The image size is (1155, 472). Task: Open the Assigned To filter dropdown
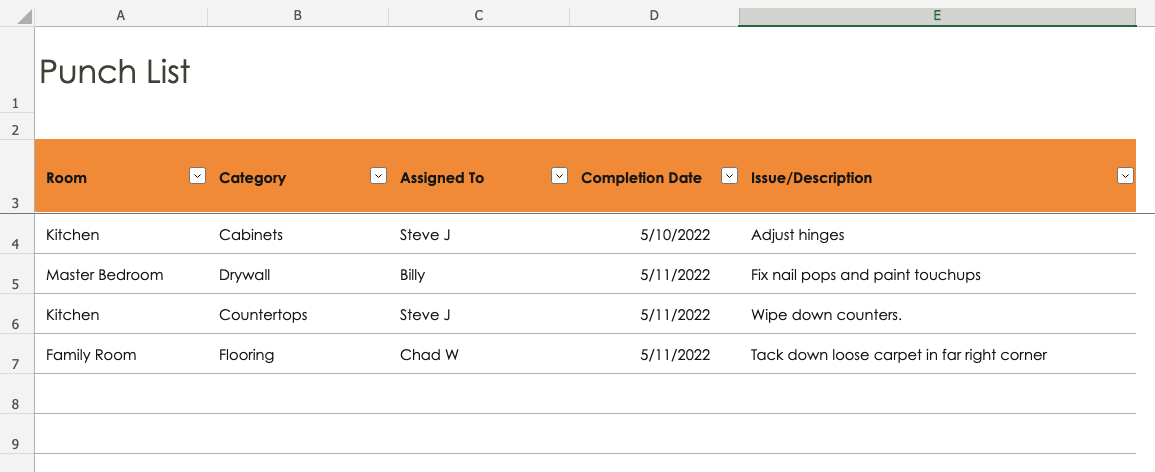click(x=560, y=175)
